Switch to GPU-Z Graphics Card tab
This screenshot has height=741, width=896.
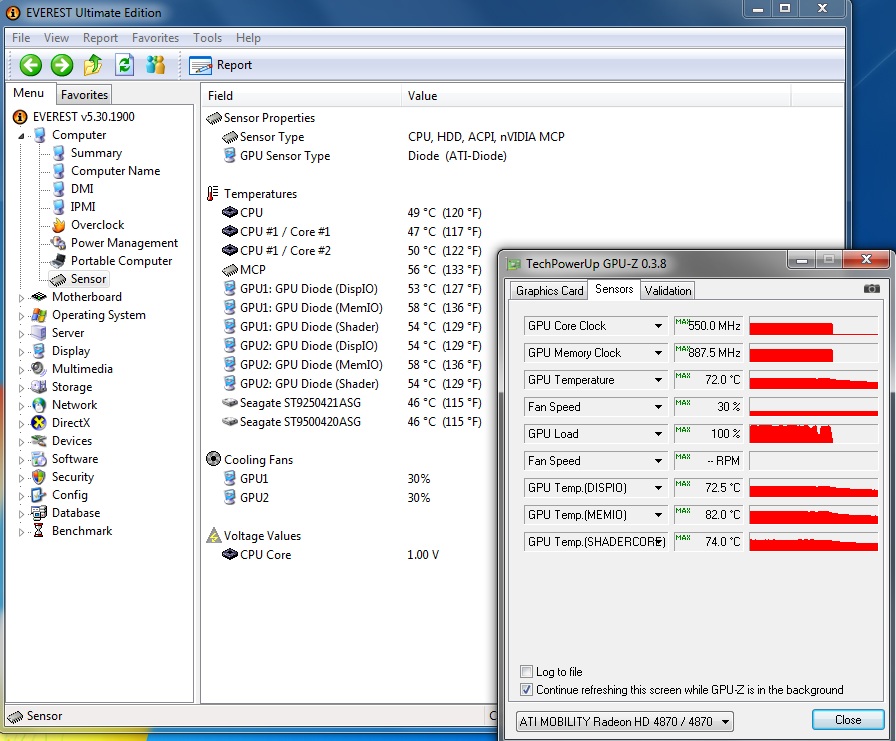[x=549, y=291]
